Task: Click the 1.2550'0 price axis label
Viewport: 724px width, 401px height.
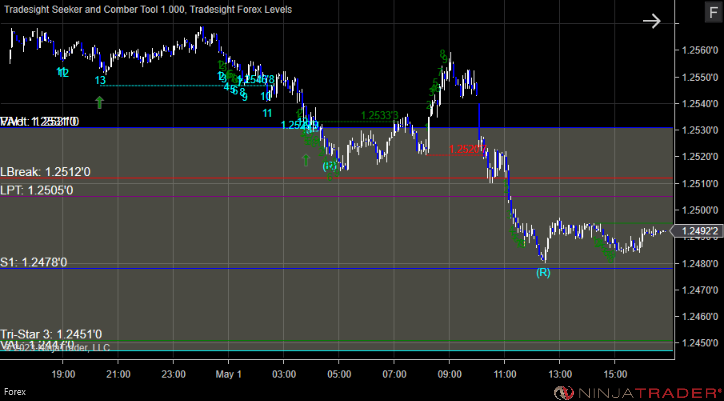Action: [700, 77]
